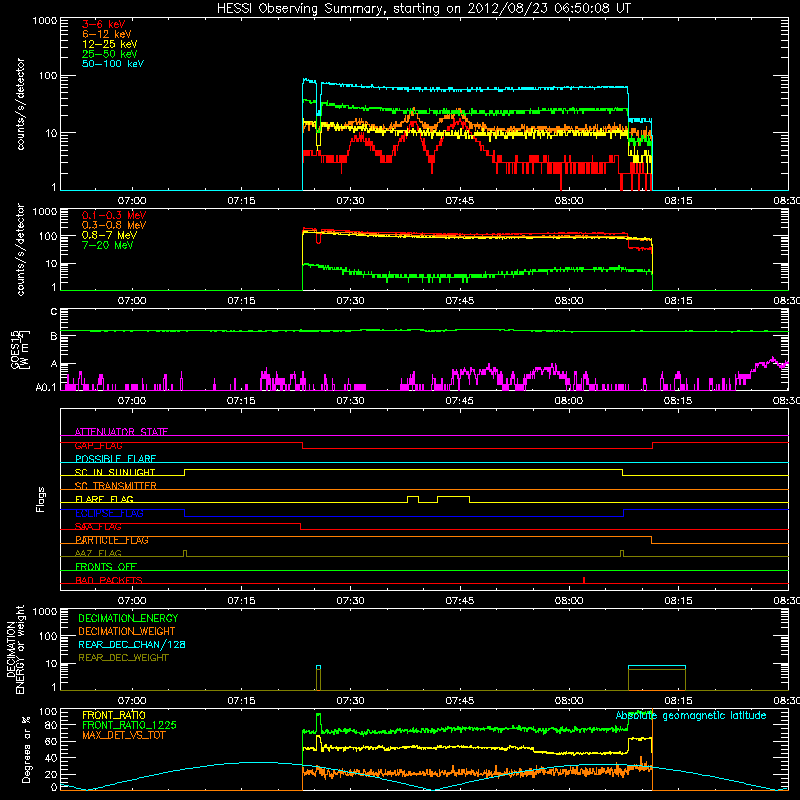Click the HESSI Observing Summary plot title
The image size is (800, 800).
pyautogui.click(x=424, y=8)
